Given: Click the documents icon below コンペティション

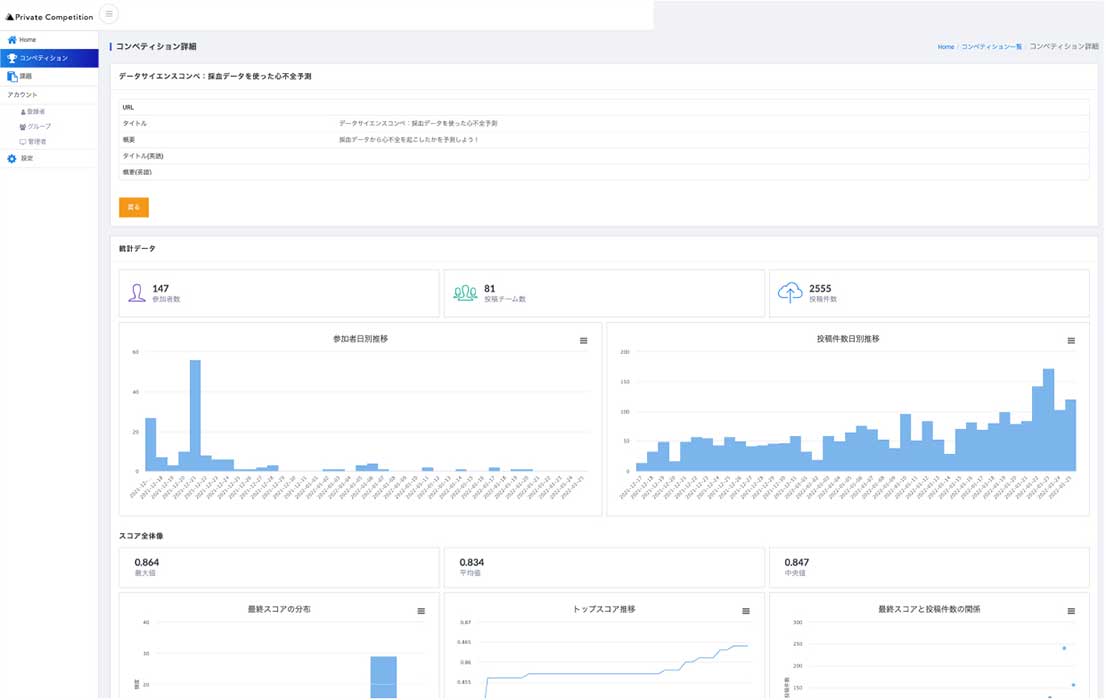Looking at the screenshot, I should click(x=12, y=76).
